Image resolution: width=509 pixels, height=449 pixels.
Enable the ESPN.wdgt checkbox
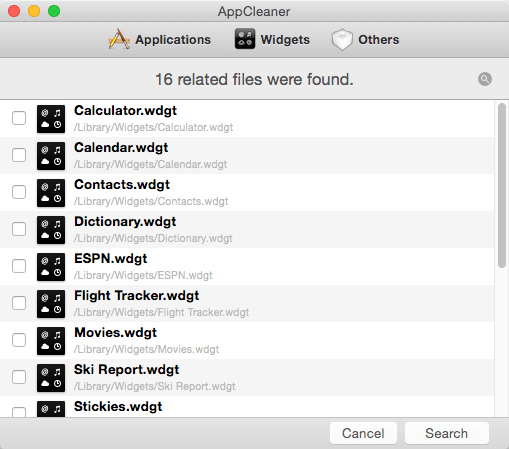[19, 266]
